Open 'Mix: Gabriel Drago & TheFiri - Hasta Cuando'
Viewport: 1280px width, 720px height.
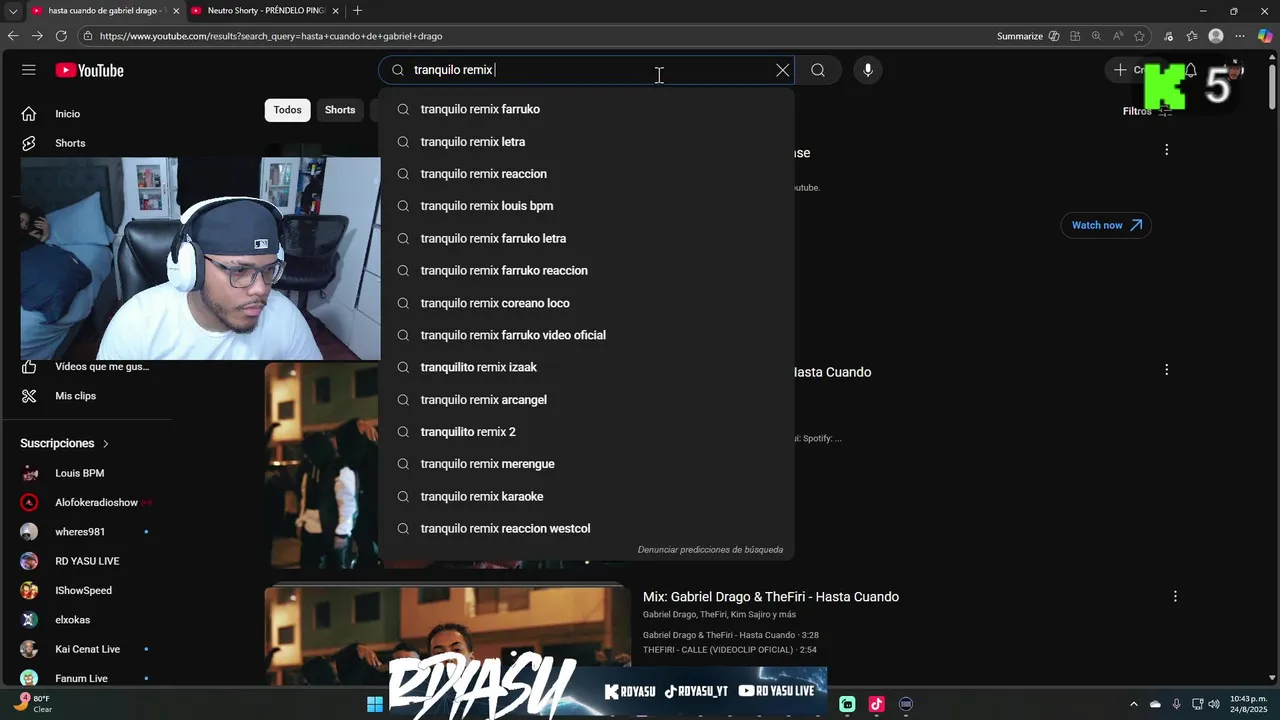771,597
